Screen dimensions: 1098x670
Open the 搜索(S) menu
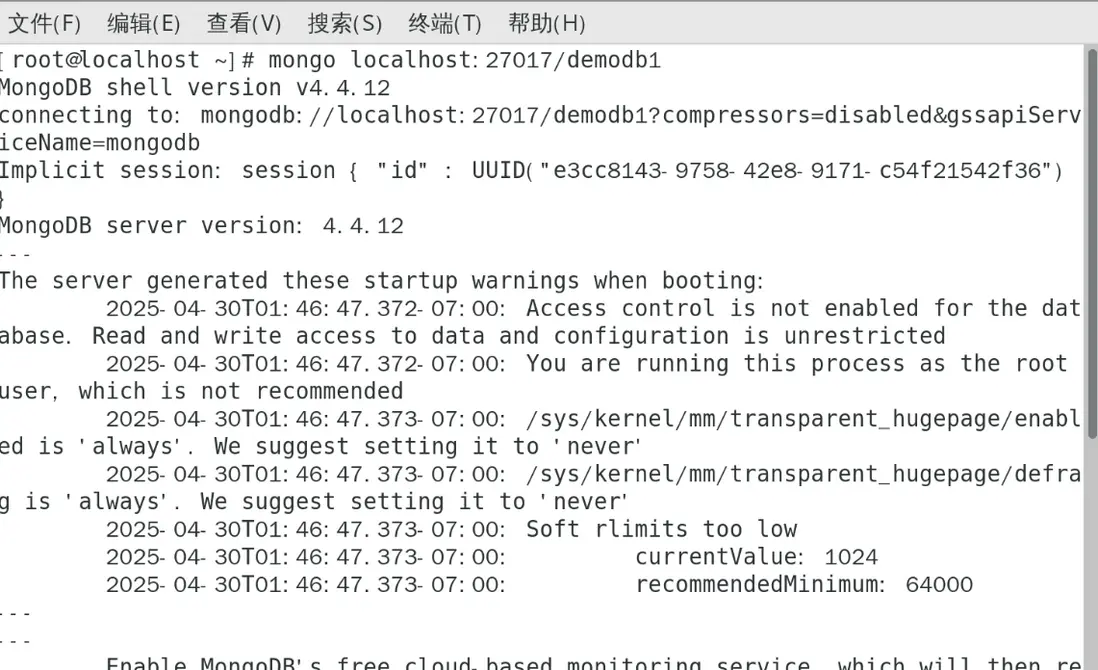pyautogui.click(x=345, y=23)
